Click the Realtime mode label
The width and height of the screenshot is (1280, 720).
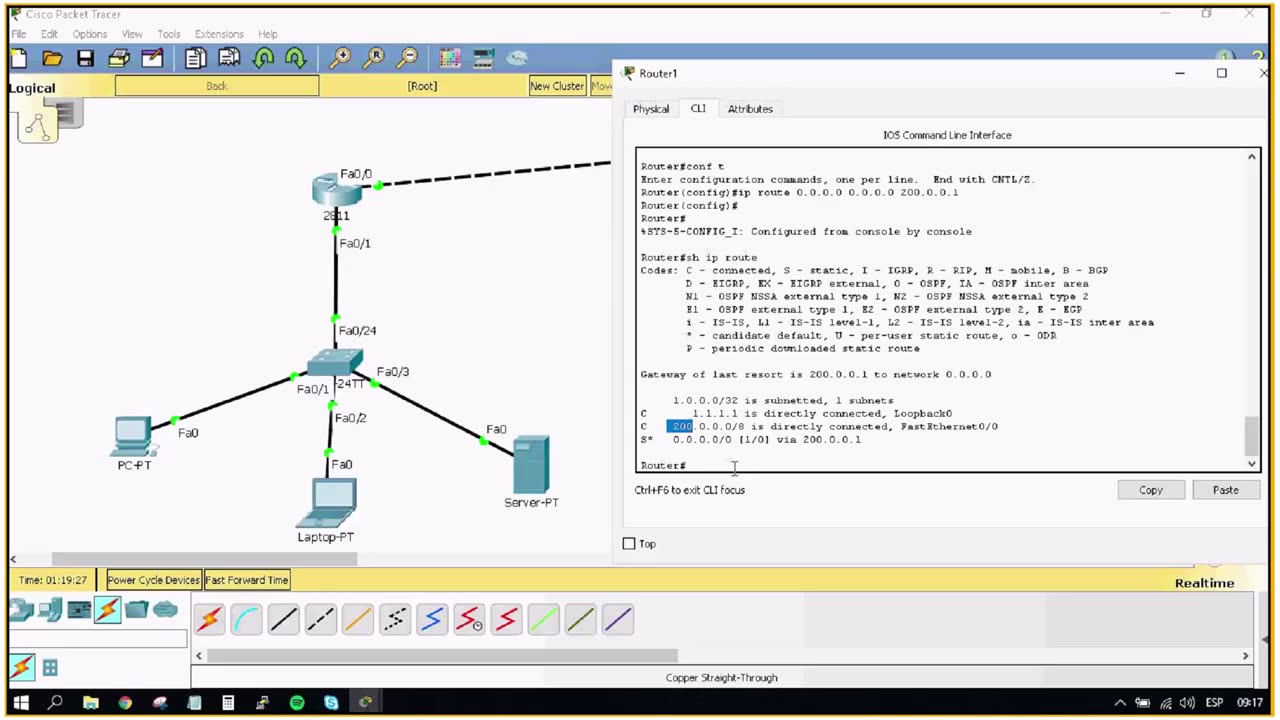[1204, 583]
